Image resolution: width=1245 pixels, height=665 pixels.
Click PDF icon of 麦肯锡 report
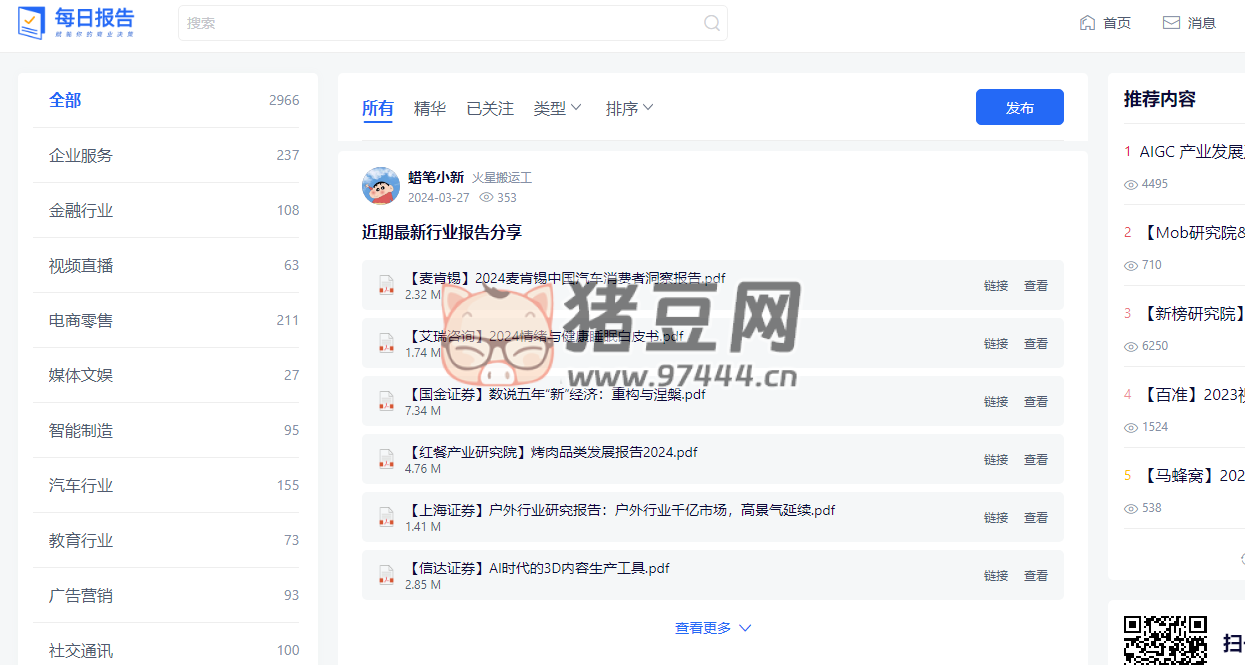tap(386, 285)
